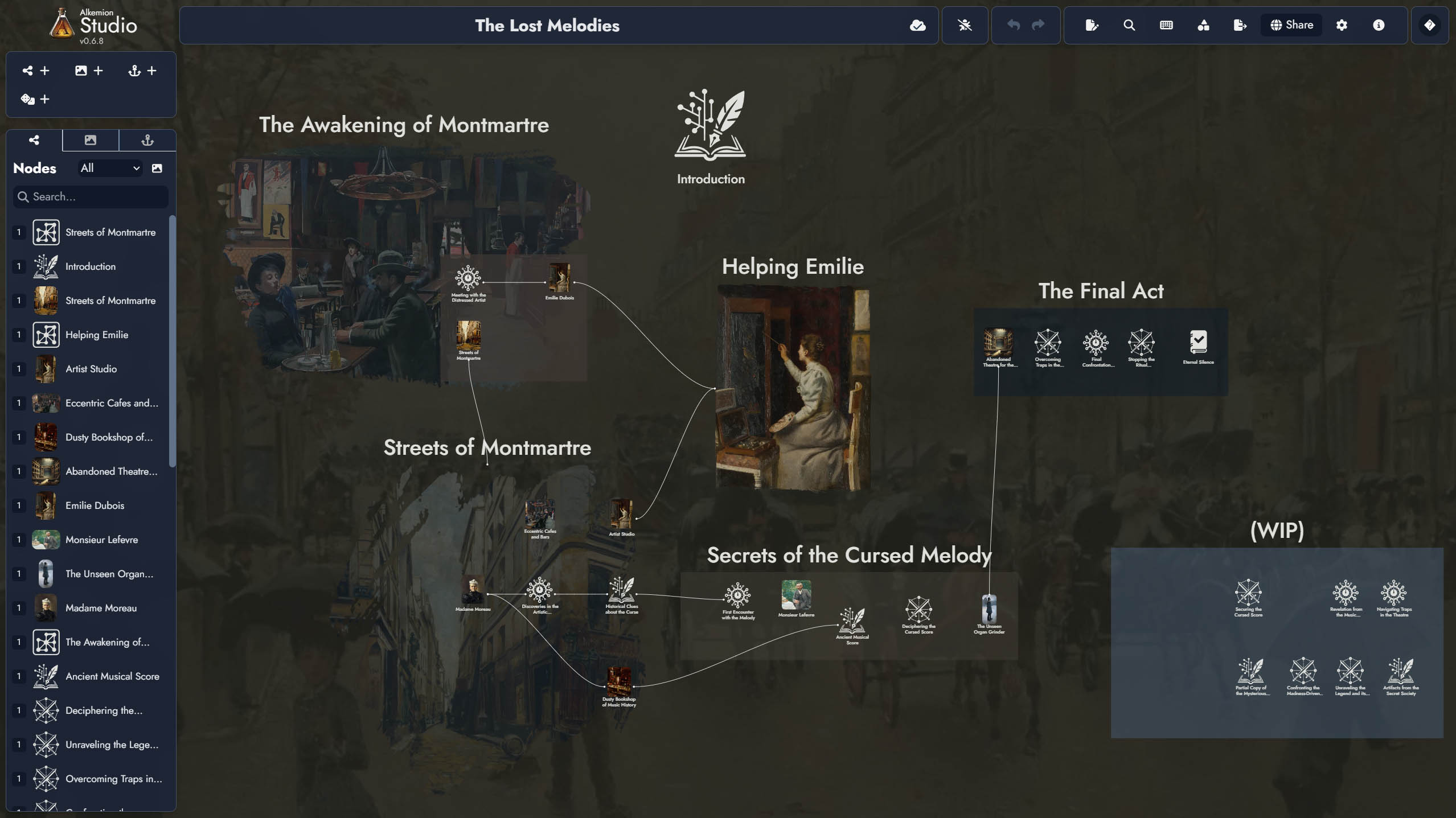Toggle the AI assistant cloud icon
The width and height of the screenshot is (1456, 818).
point(917,24)
